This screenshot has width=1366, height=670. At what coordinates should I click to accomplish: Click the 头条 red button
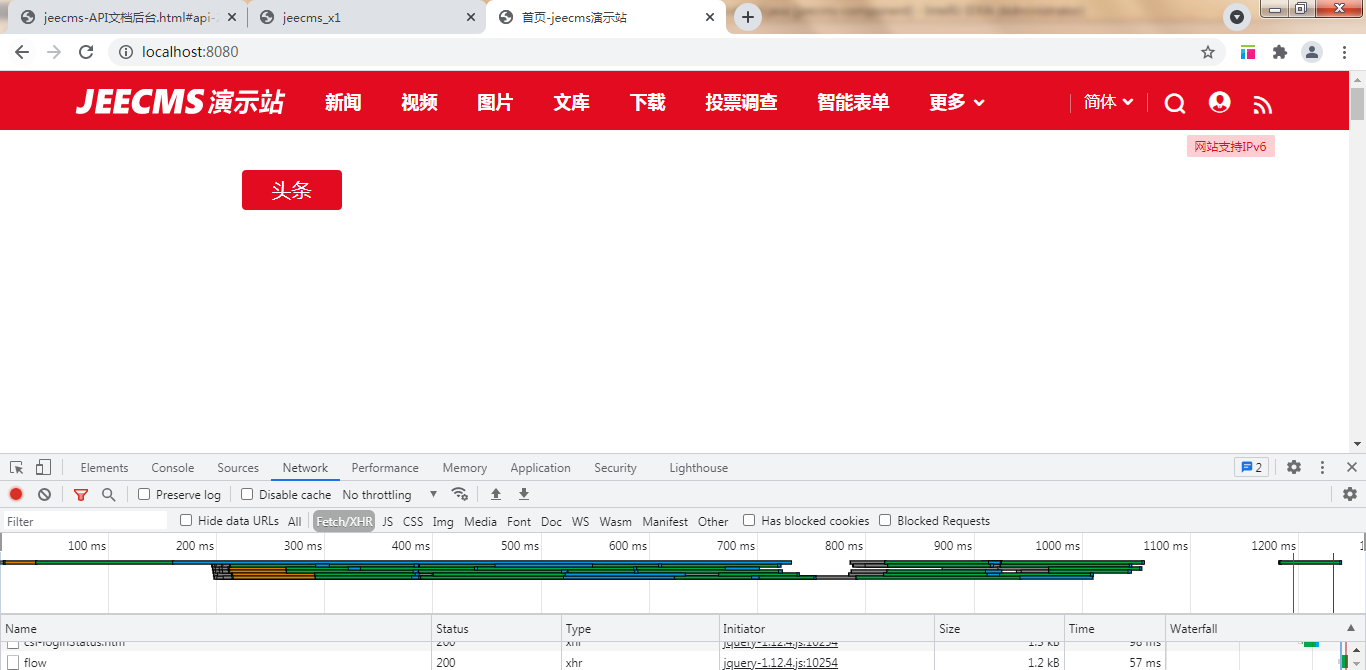point(292,190)
